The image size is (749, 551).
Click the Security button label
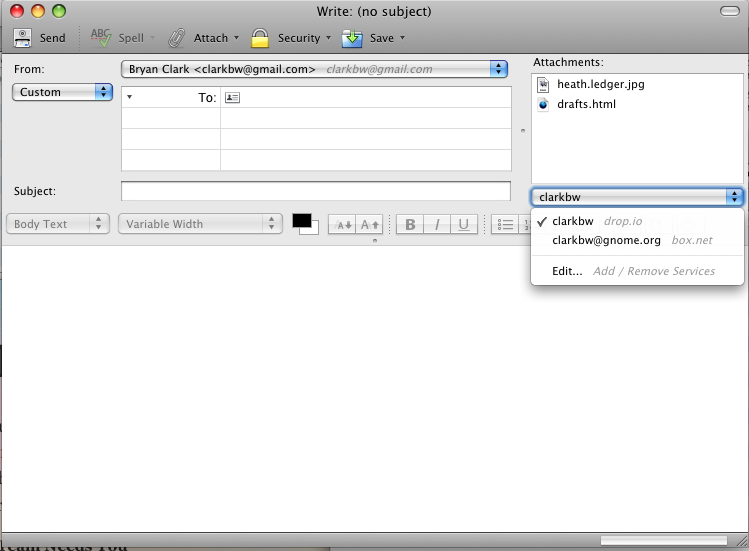(x=299, y=38)
